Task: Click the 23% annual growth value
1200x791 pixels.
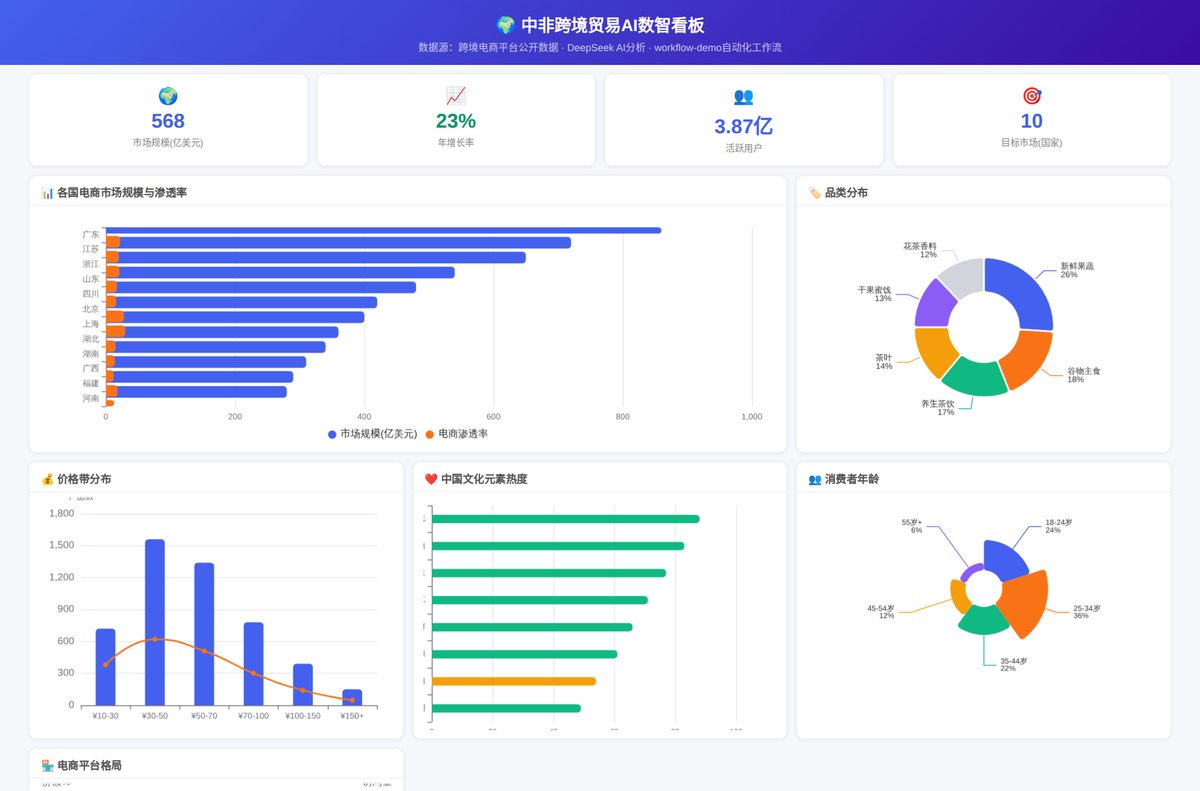Action: tap(456, 121)
